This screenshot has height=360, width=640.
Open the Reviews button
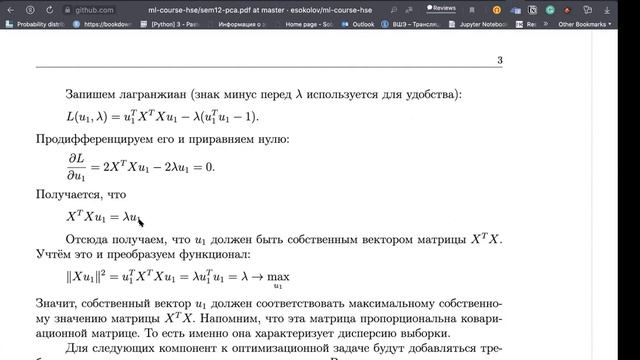(441, 8)
